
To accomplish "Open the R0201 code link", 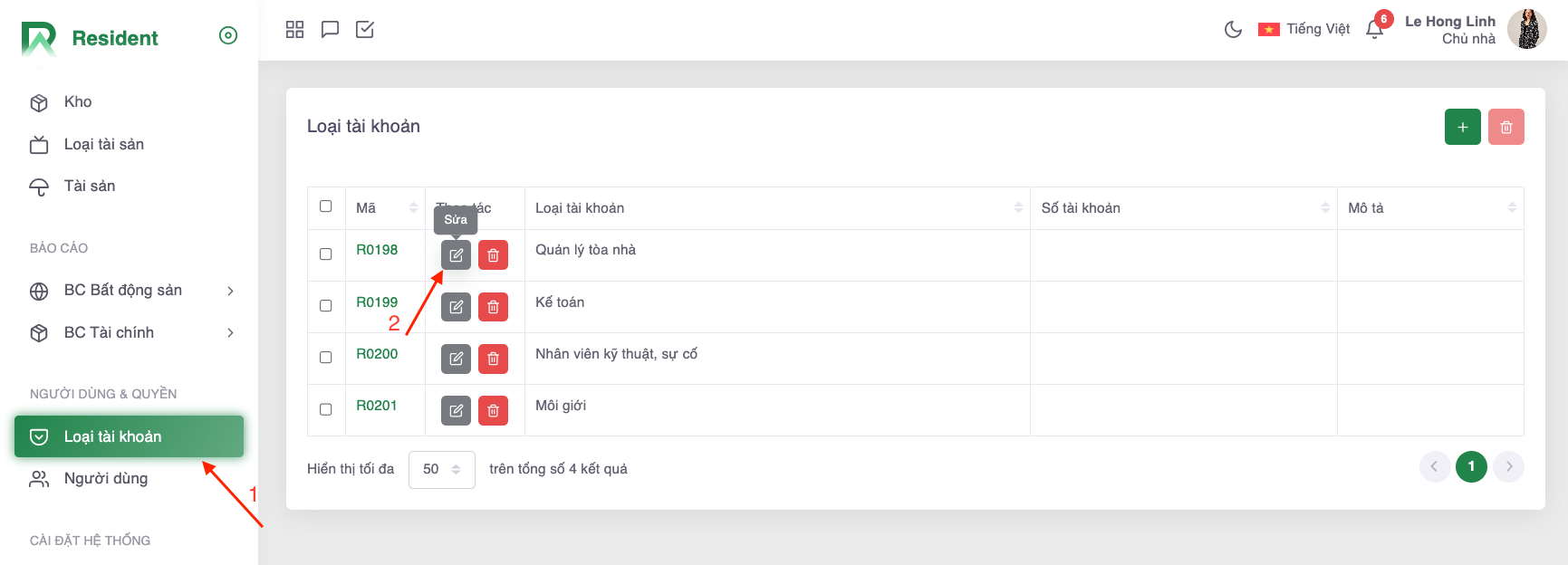I will click(377, 406).
